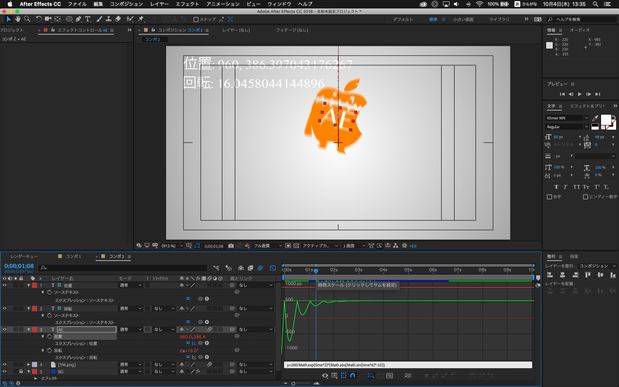The image size is (619, 387).
Task: Open the エフェクト menu in the menu bar
Action: 187,4
